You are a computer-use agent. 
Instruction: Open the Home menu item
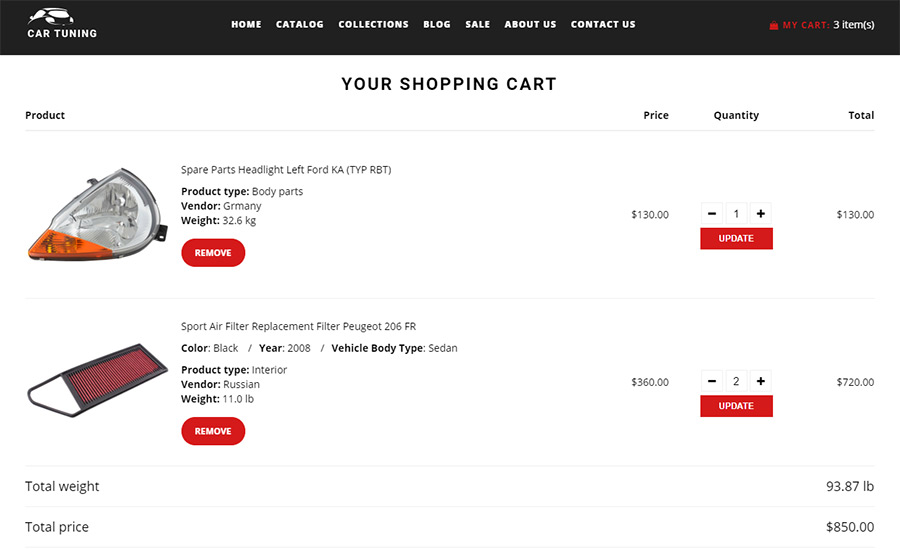tap(246, 24)
